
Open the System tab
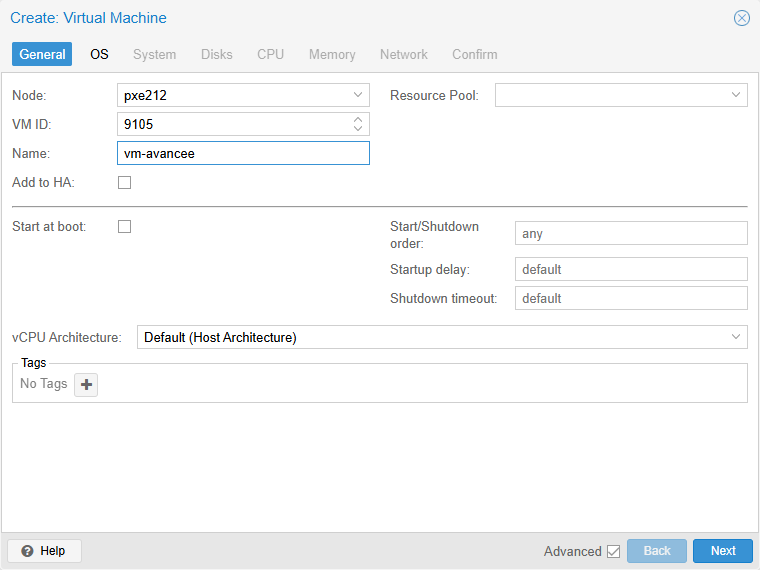155,54
